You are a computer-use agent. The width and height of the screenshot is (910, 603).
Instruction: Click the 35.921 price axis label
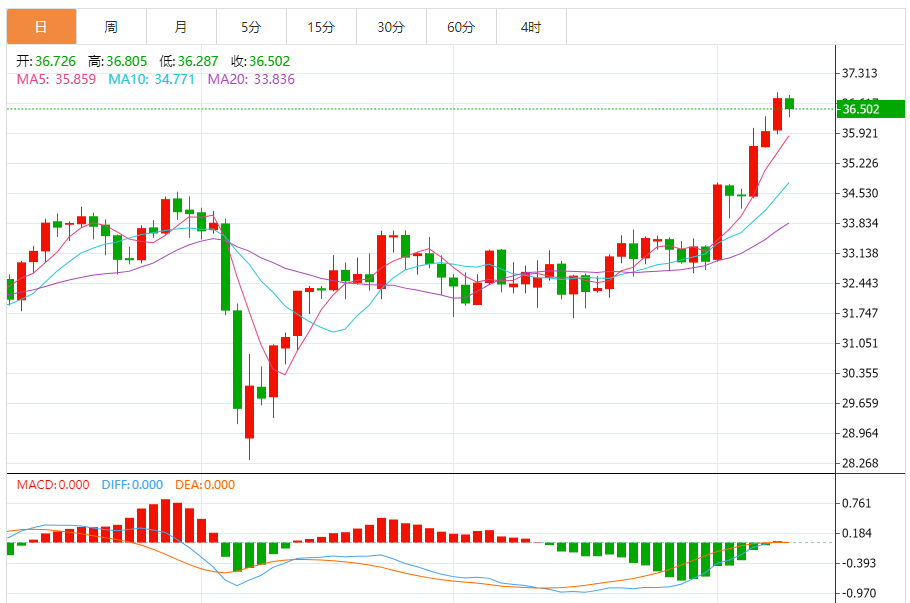coord(860,133)
